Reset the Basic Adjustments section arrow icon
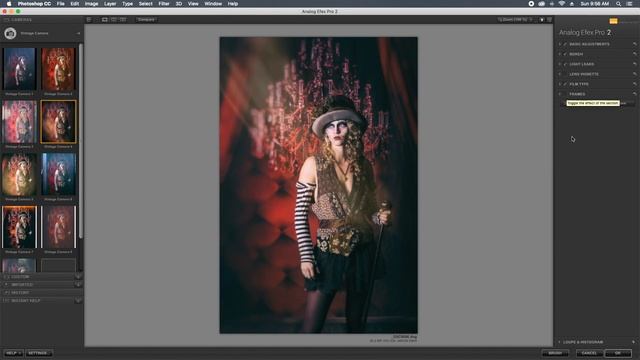640x360 pixels. coord(635,44)
